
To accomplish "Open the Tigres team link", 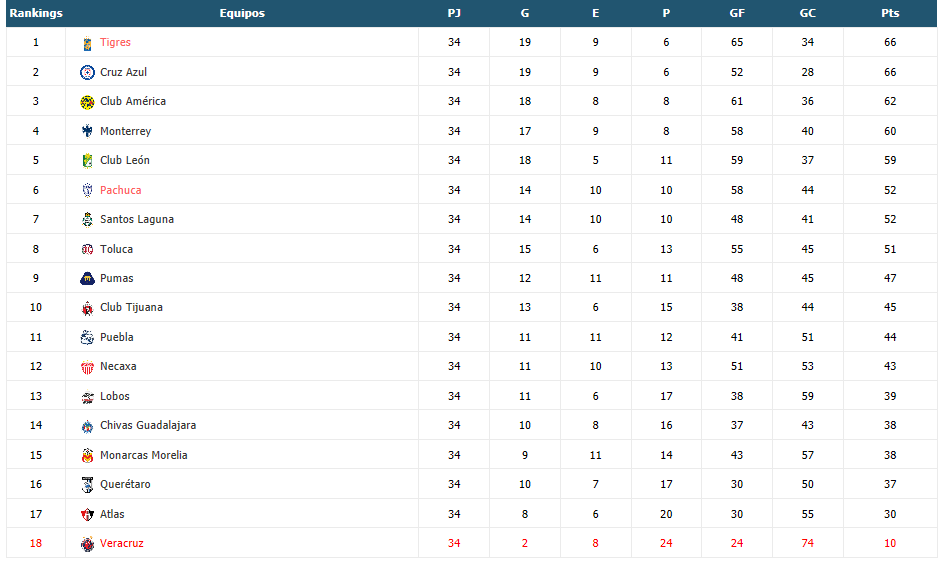I will click(115, 42).
